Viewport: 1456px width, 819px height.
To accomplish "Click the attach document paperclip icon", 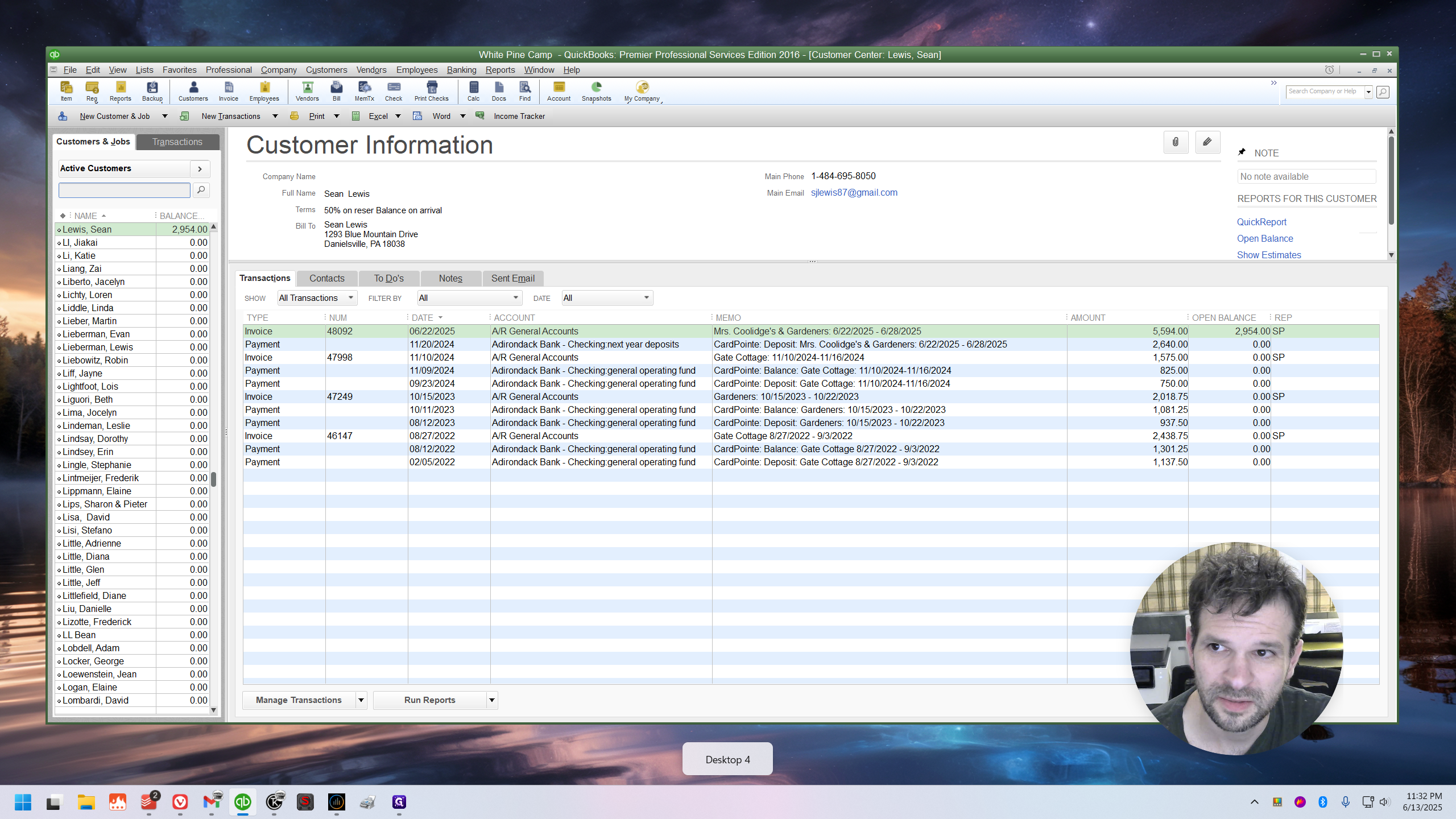I will click(x=1176, y=142).
